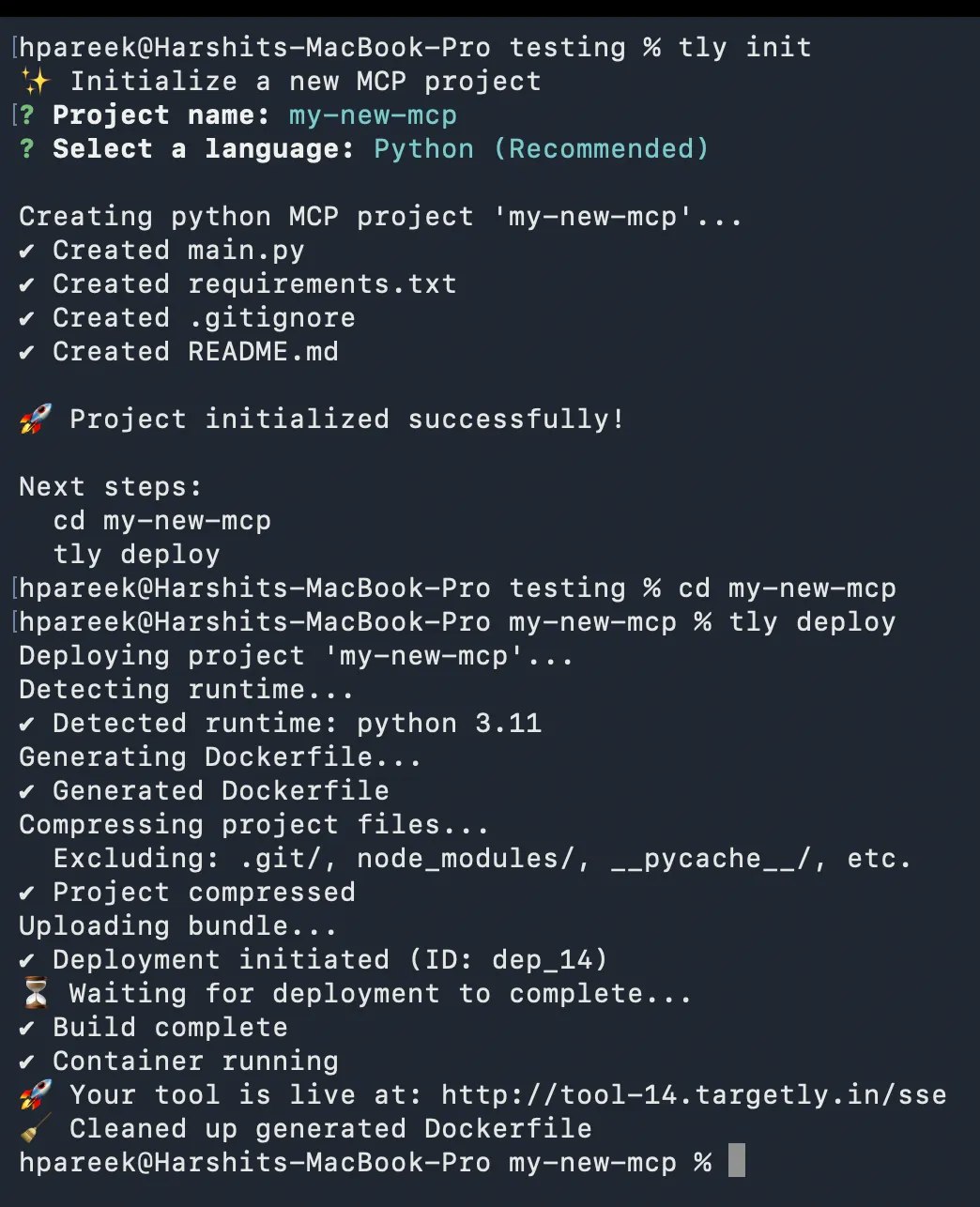Click the 'tly init' command text
The height and width of the screenshot is (1207, 980).
[745, 48]
